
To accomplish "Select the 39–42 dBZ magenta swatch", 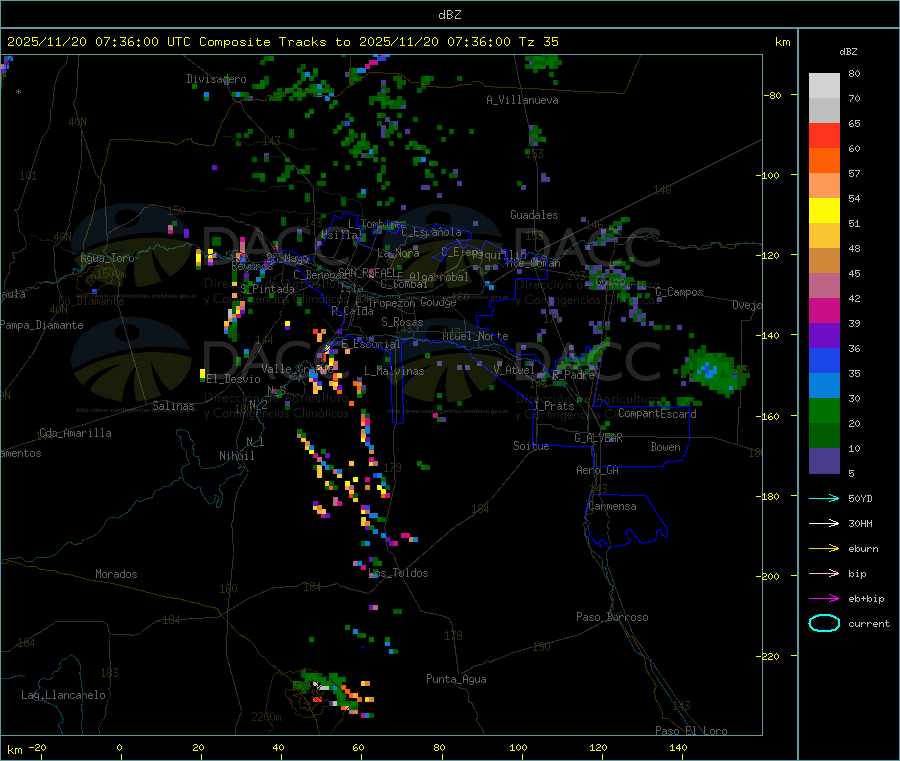I will [x=824, y=310].
